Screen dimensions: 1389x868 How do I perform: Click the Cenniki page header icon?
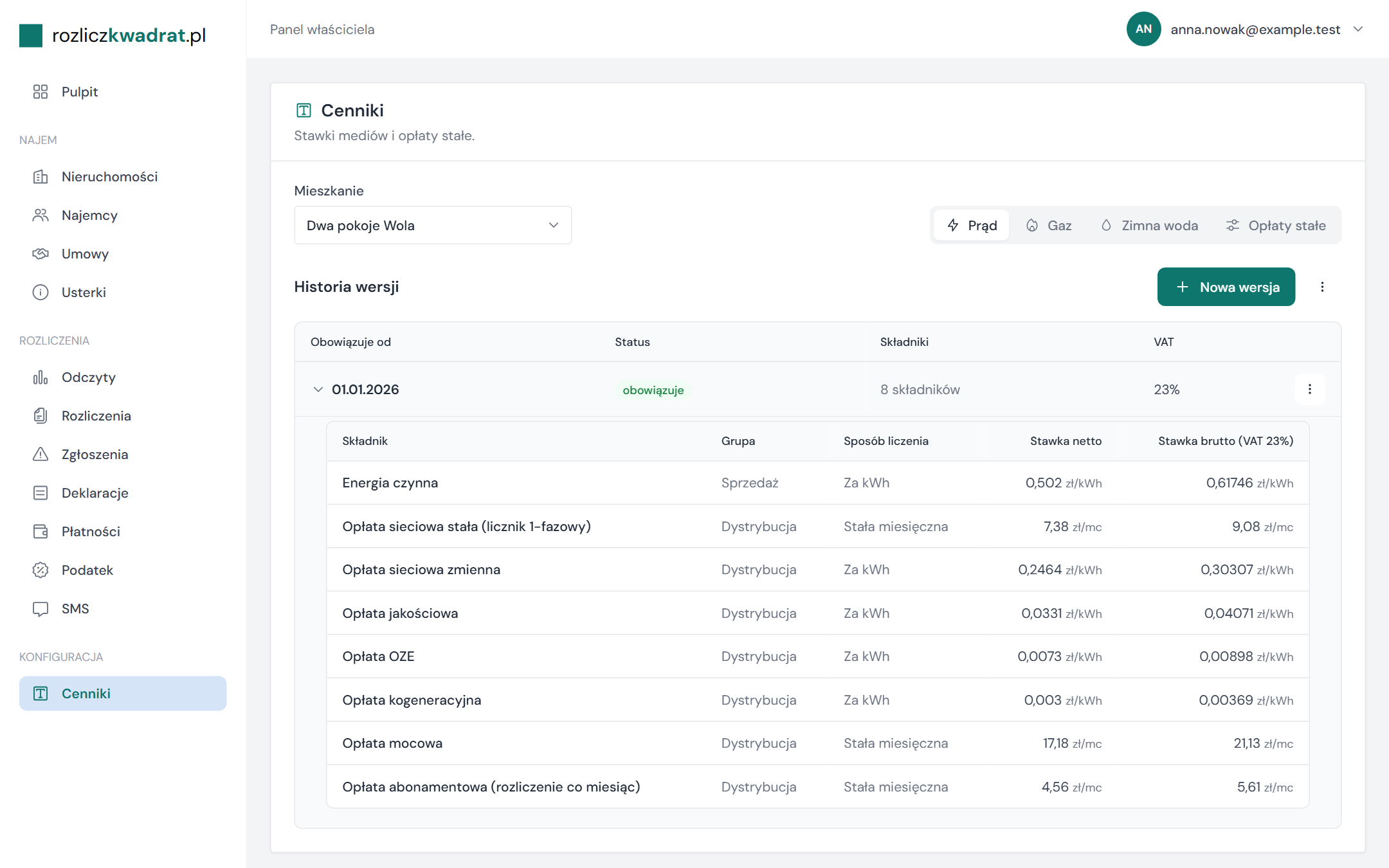point(304,111)
